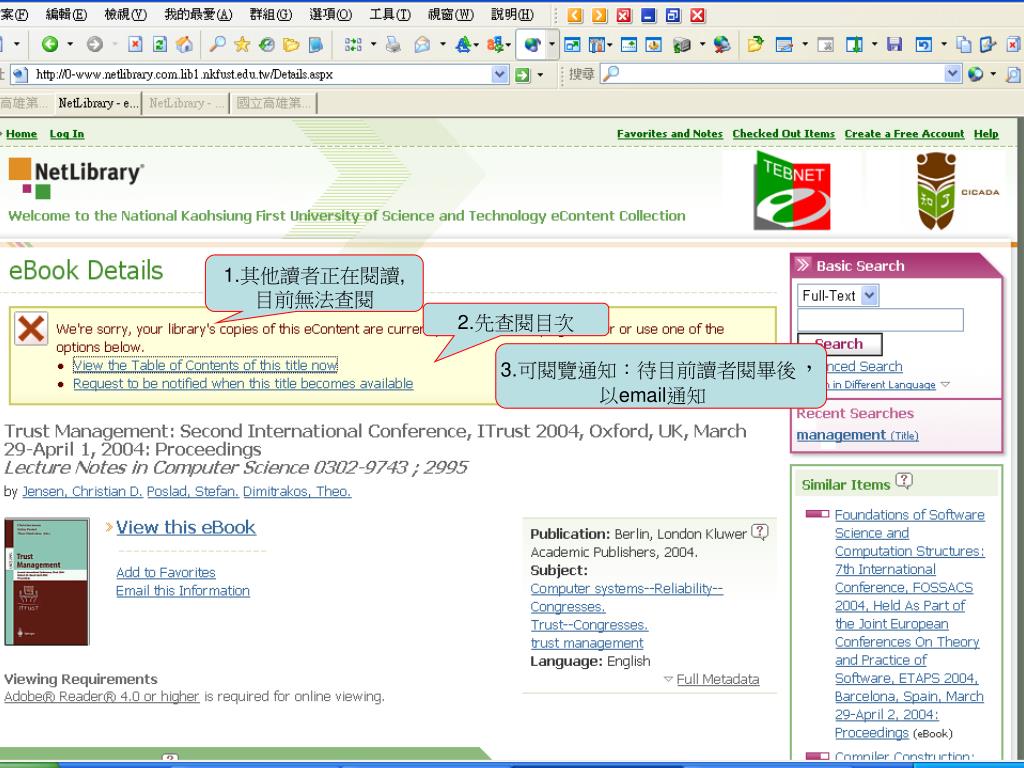Open the History clock icon
This screenshot has width=1024, height=768.
click(266, 44)
